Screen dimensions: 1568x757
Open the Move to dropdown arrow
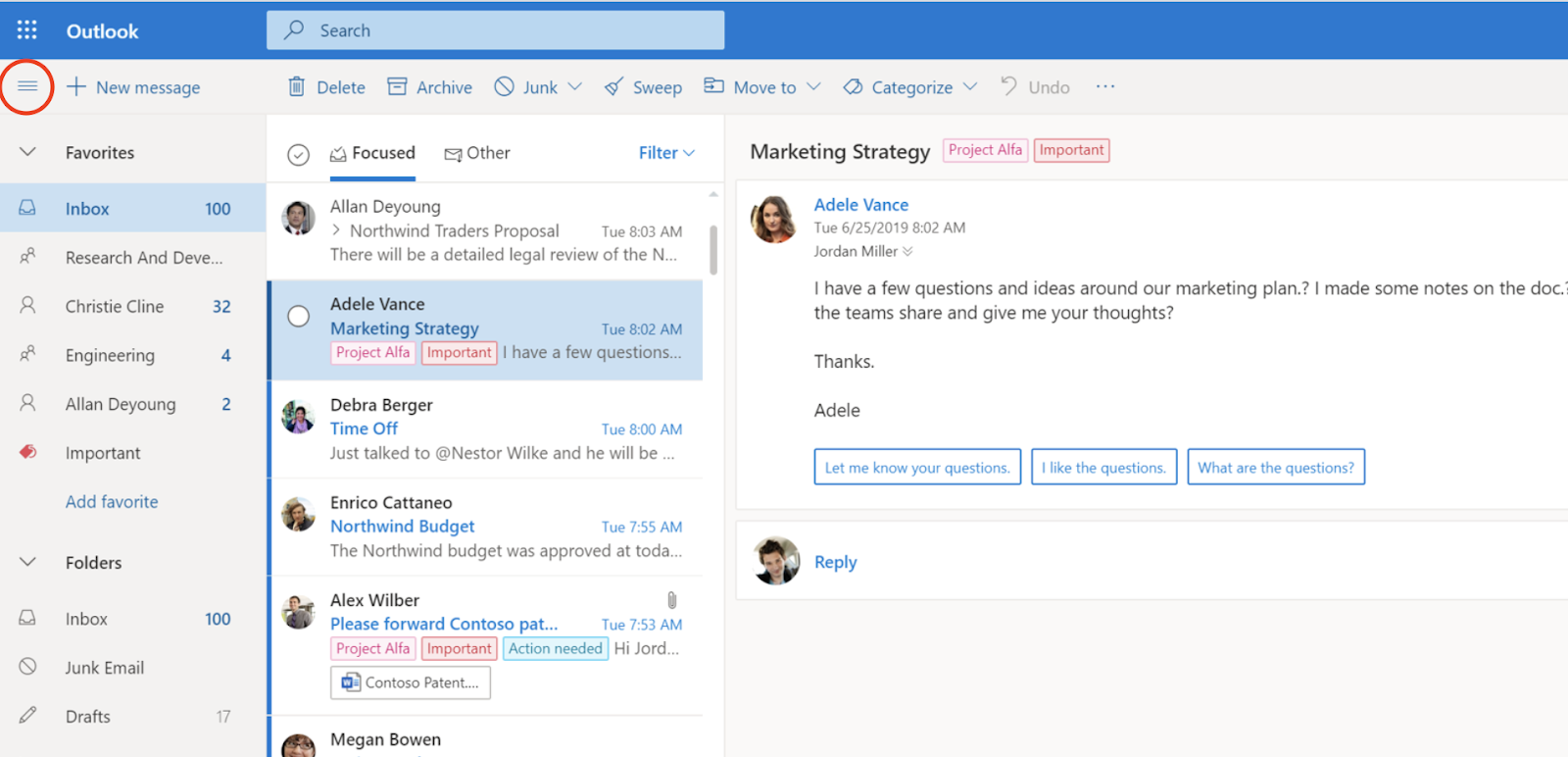pos(813,86)
